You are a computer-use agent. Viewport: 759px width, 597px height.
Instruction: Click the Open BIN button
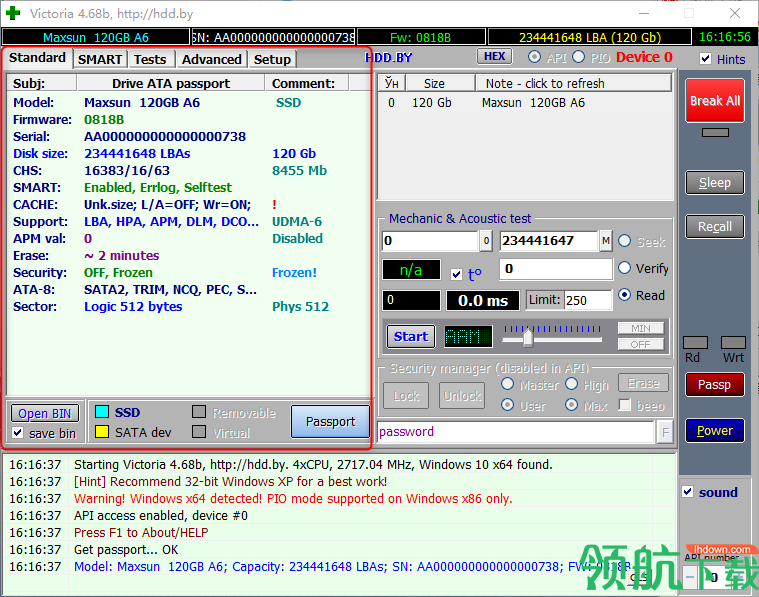45,413
